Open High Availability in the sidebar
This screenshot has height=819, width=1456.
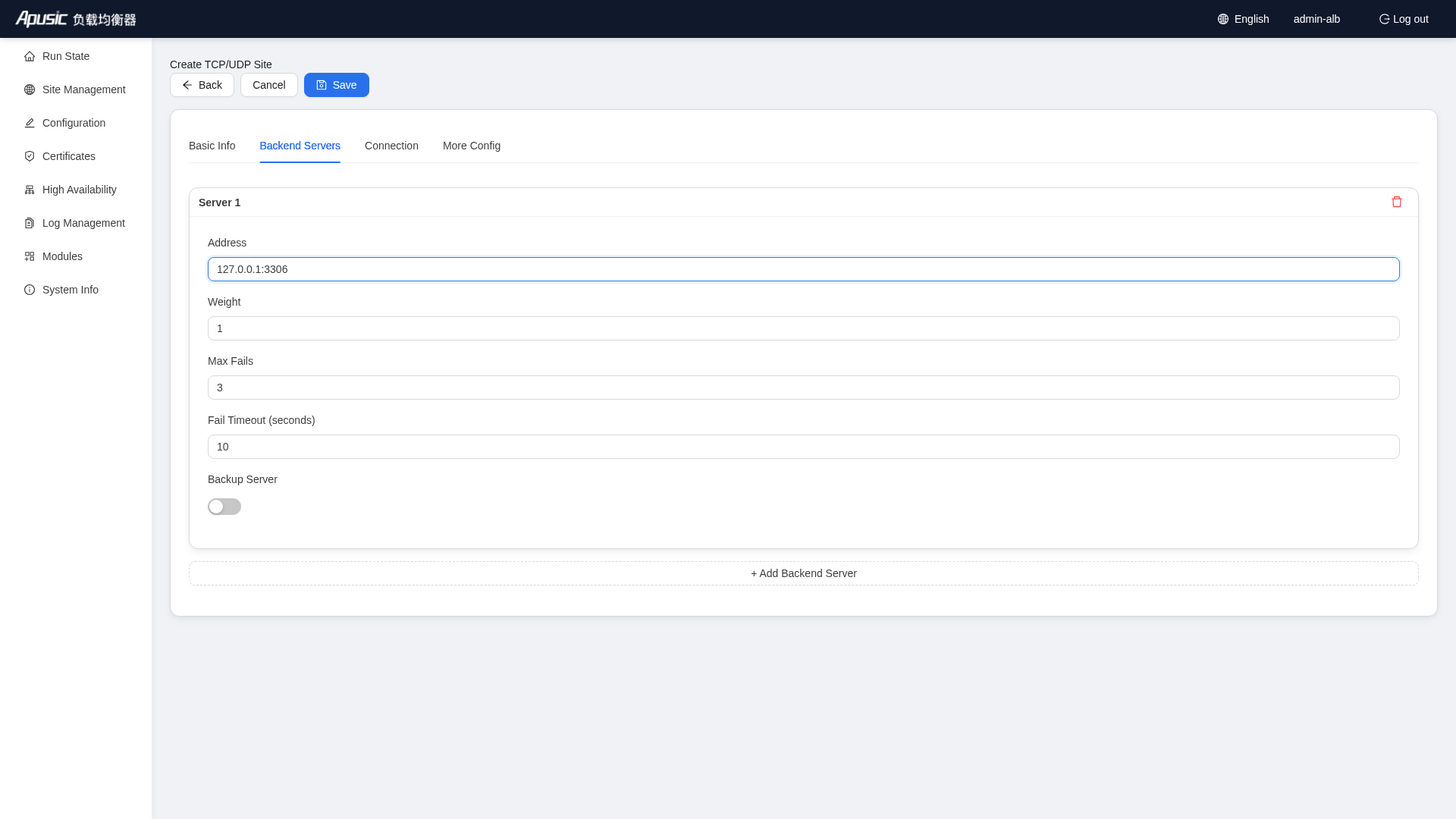(76, 190)
